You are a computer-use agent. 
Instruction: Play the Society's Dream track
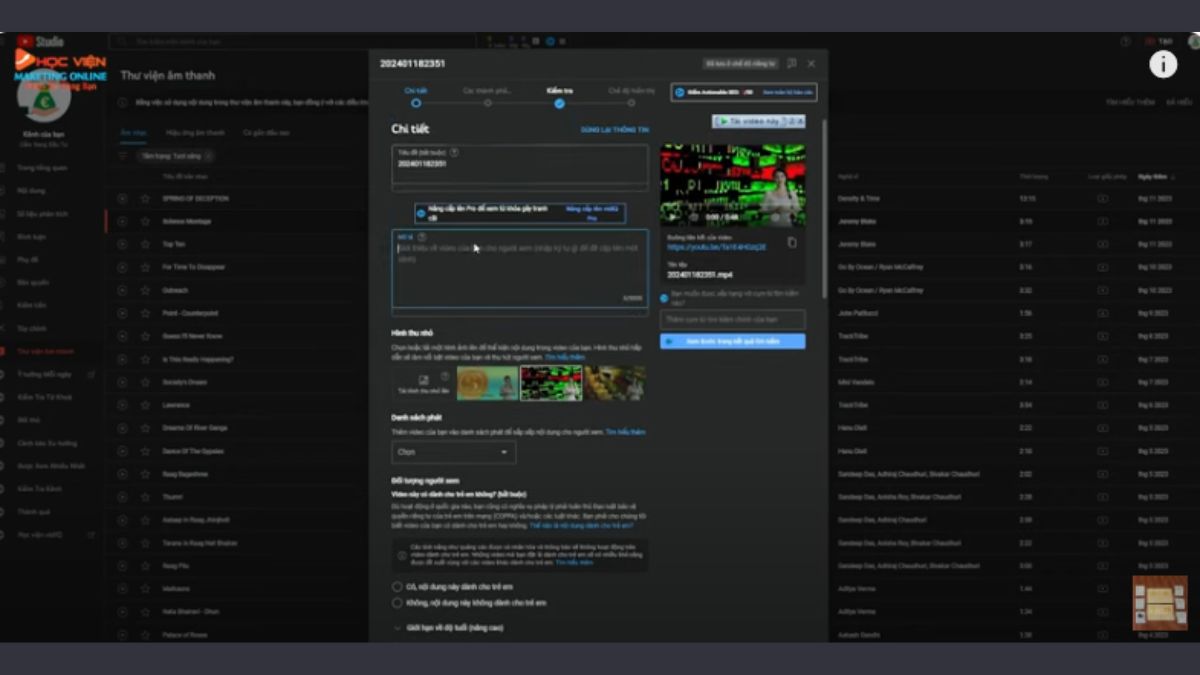click(123, 382)
